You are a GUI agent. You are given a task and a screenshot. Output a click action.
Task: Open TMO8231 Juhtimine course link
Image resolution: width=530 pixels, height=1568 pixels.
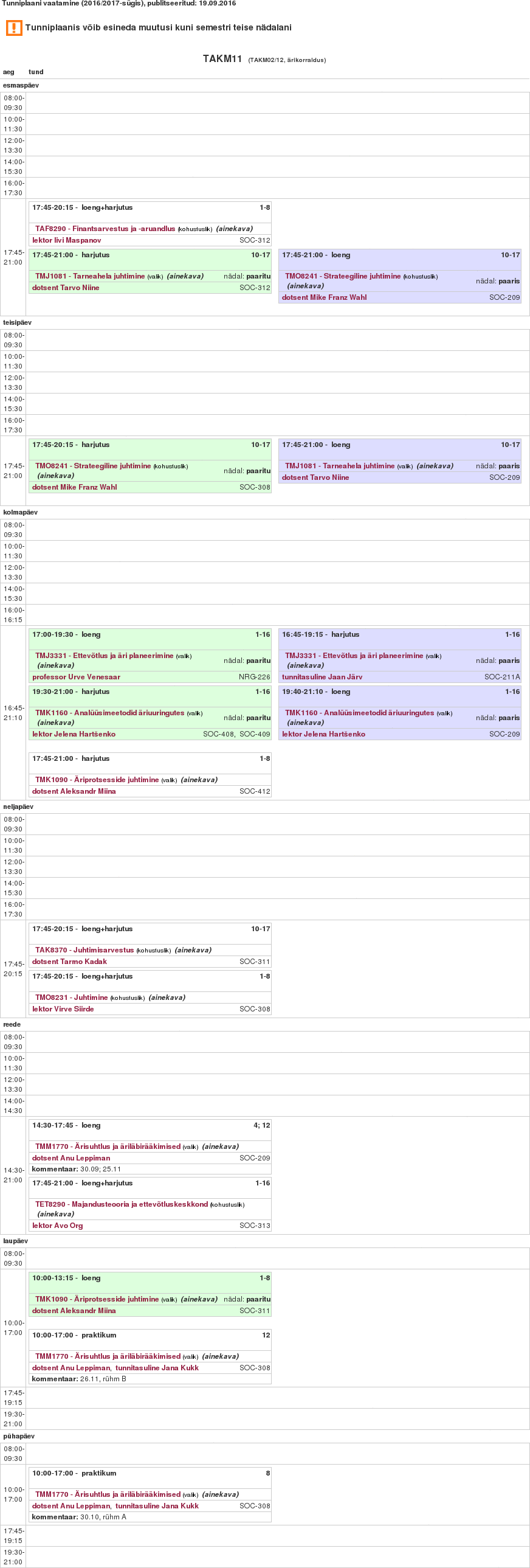tap(71, 997)
